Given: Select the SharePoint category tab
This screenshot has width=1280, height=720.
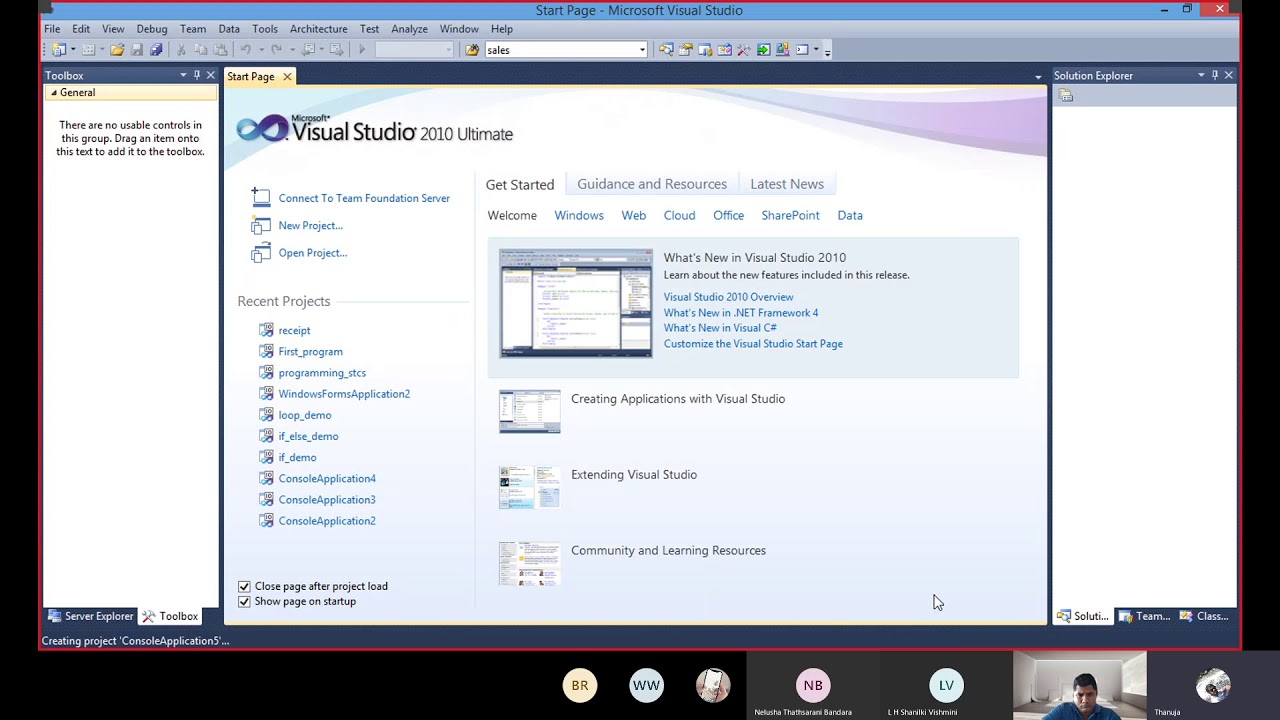Looking at the screenshot, I should click(x=790, y=215).
